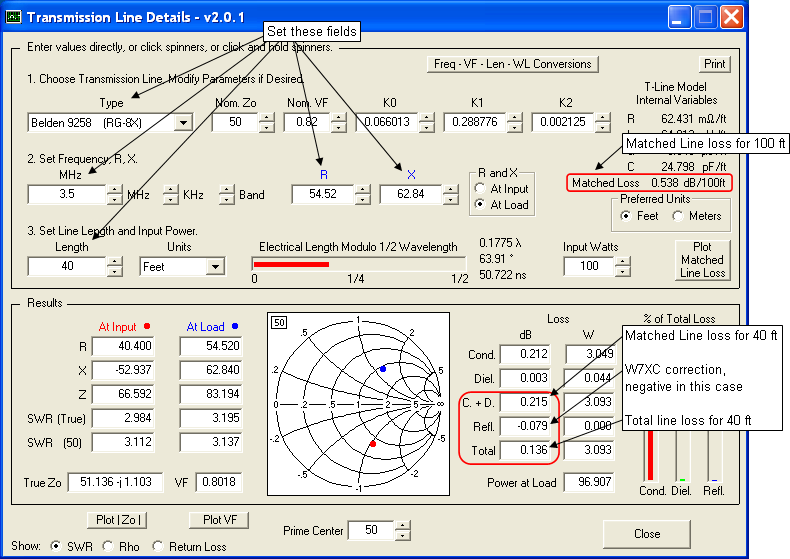Click the Plot Matched Line Loss button
Screen dimensions: 790x559
pyautogui.click(x=701, y=259)
